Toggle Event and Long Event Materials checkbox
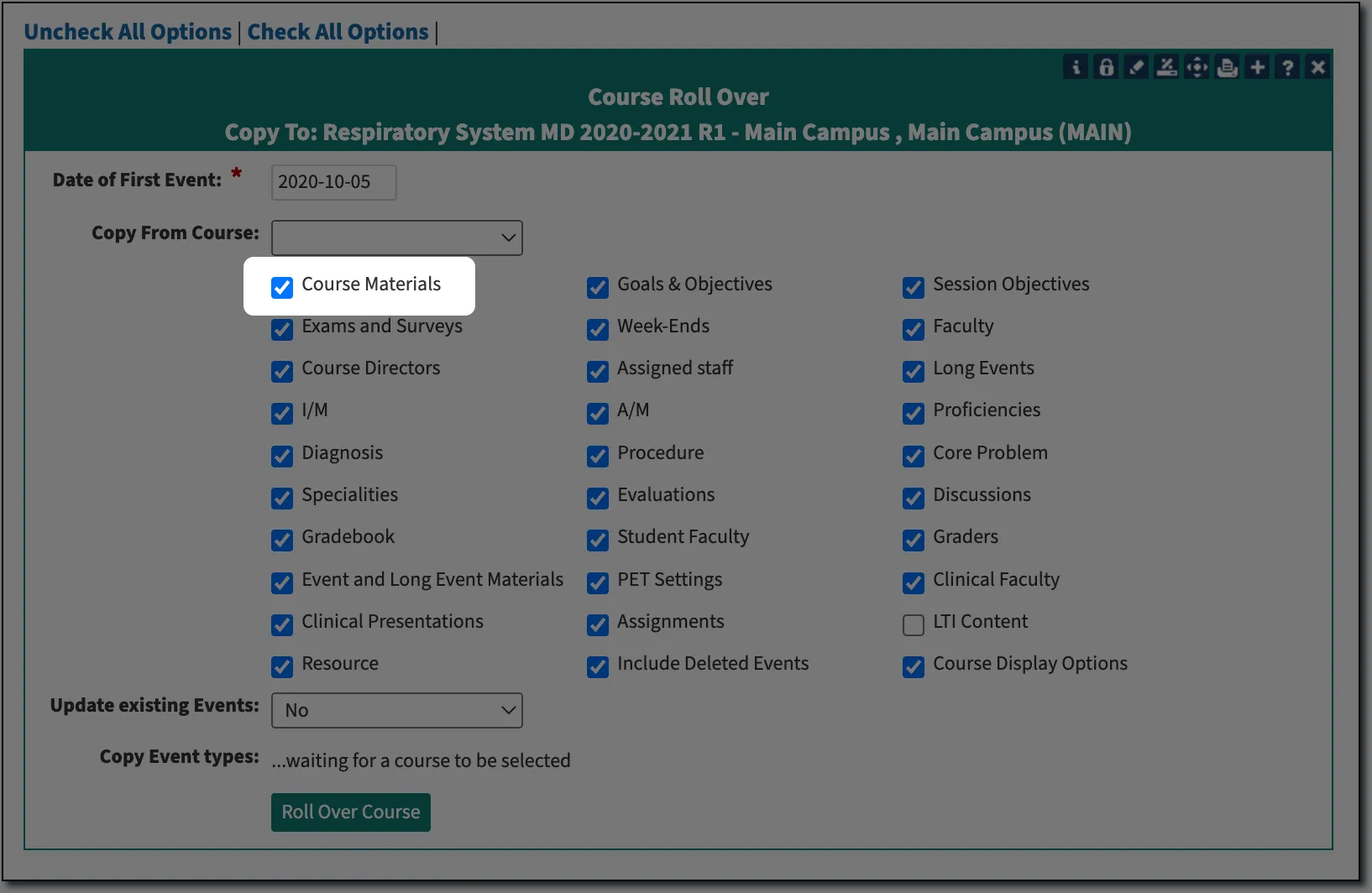 coord(282,582)
